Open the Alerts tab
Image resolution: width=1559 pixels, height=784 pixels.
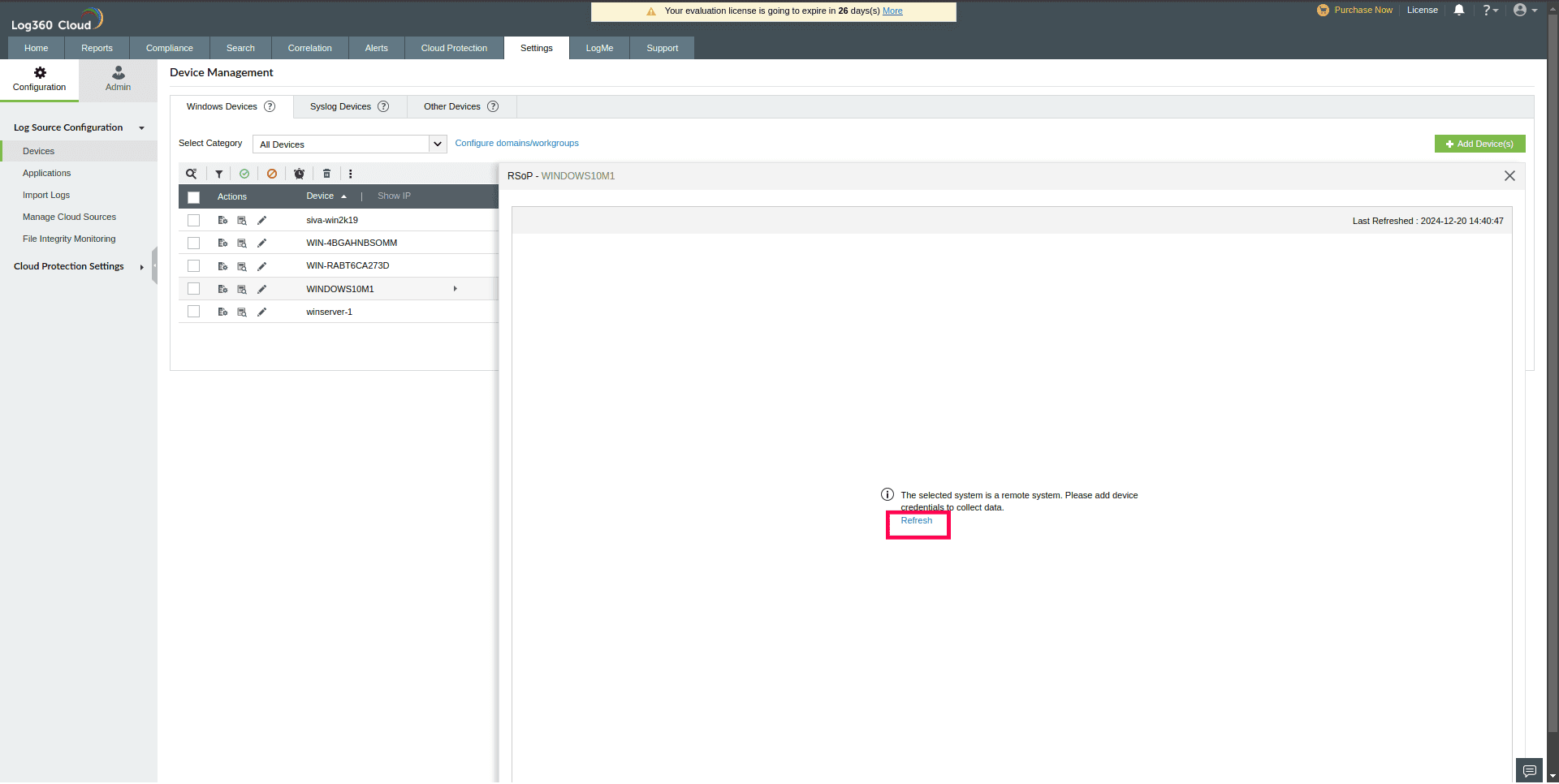377,48
